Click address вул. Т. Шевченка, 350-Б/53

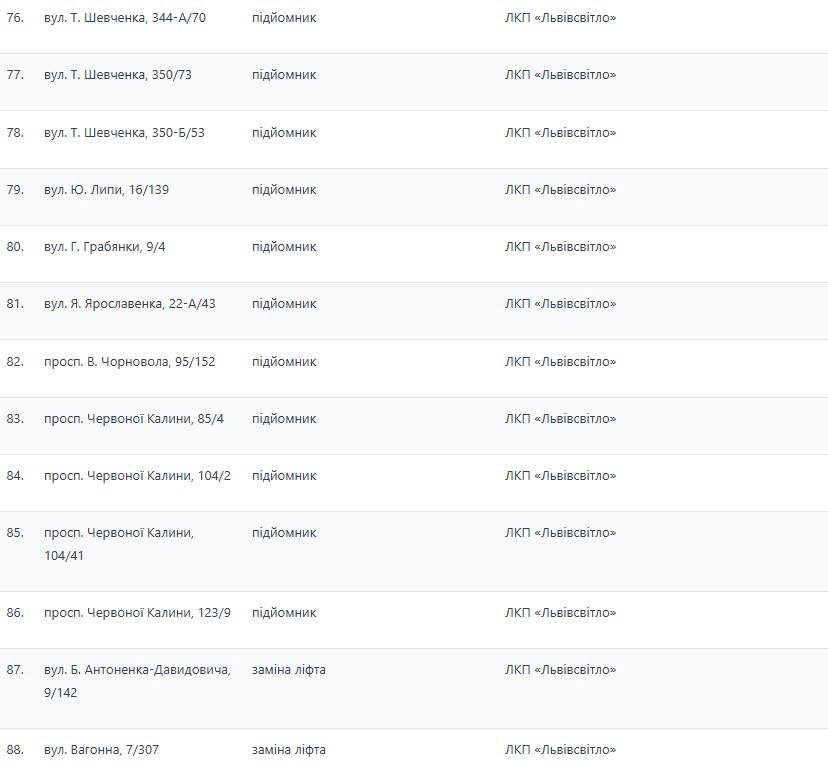point(124,133)
